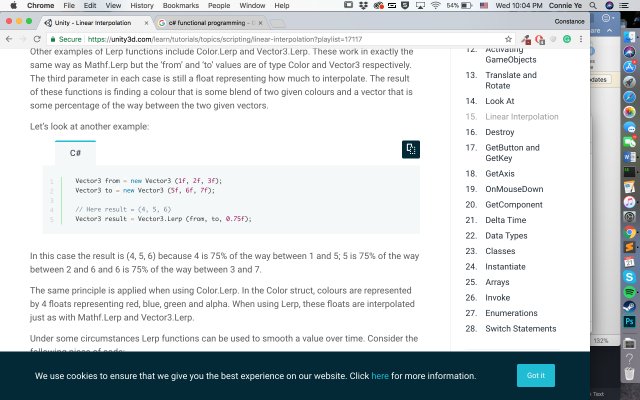Go back to the previous page
The height and width of the screenshot is (400, 640).
pos(9,39)
